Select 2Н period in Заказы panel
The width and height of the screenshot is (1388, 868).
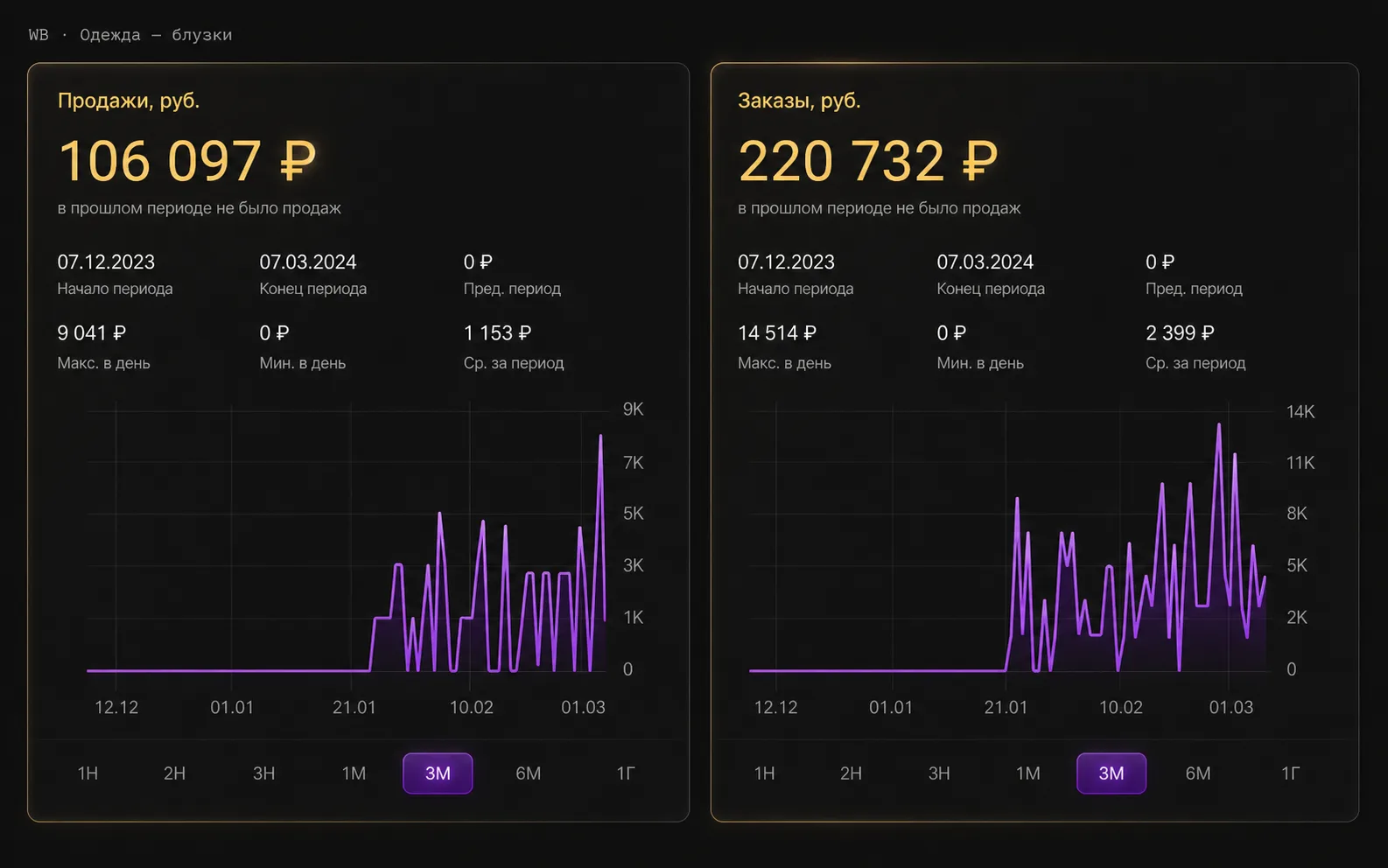tap(851, 773)
